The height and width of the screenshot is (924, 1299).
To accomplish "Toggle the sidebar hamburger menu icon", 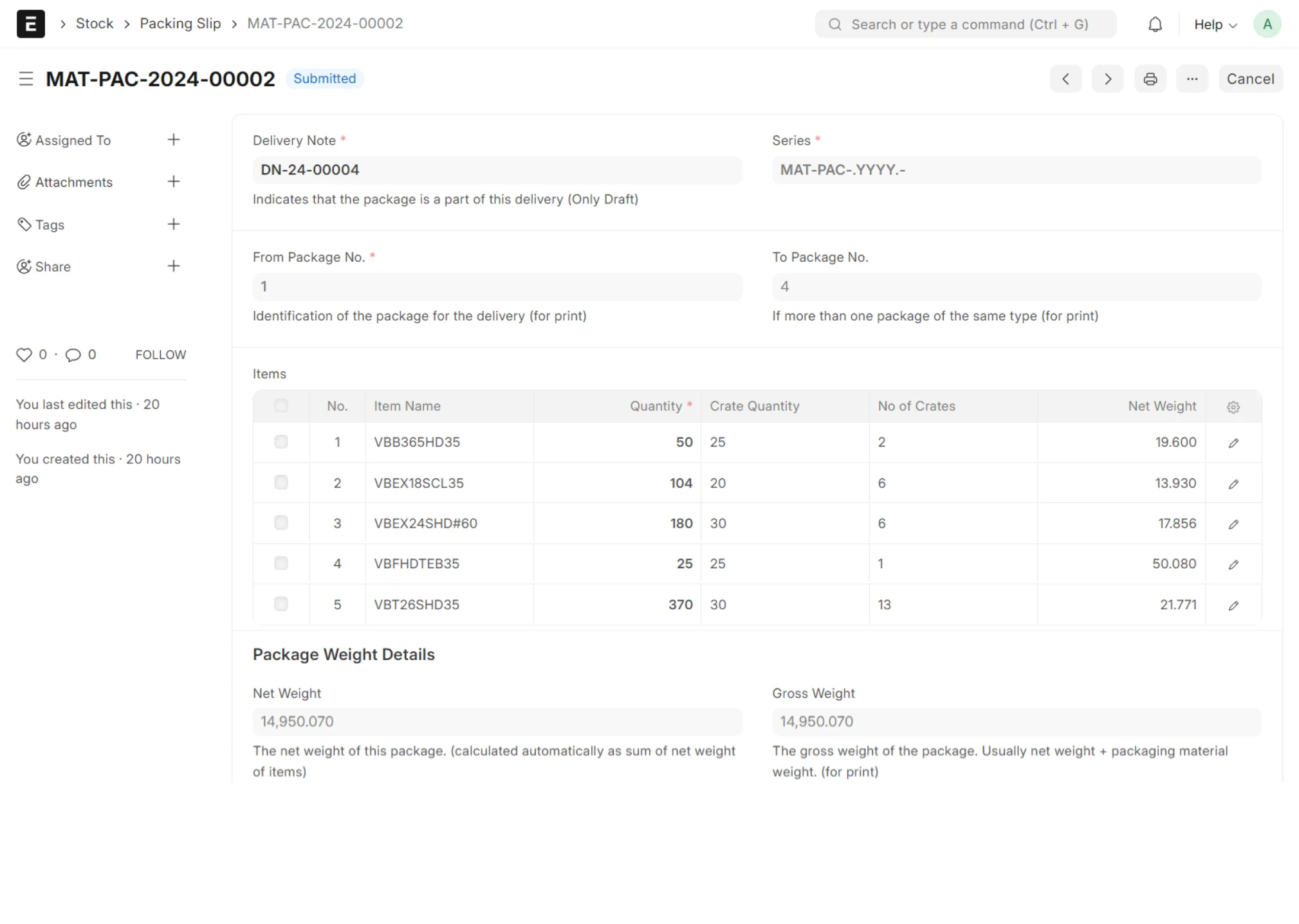I will [26, 79].
